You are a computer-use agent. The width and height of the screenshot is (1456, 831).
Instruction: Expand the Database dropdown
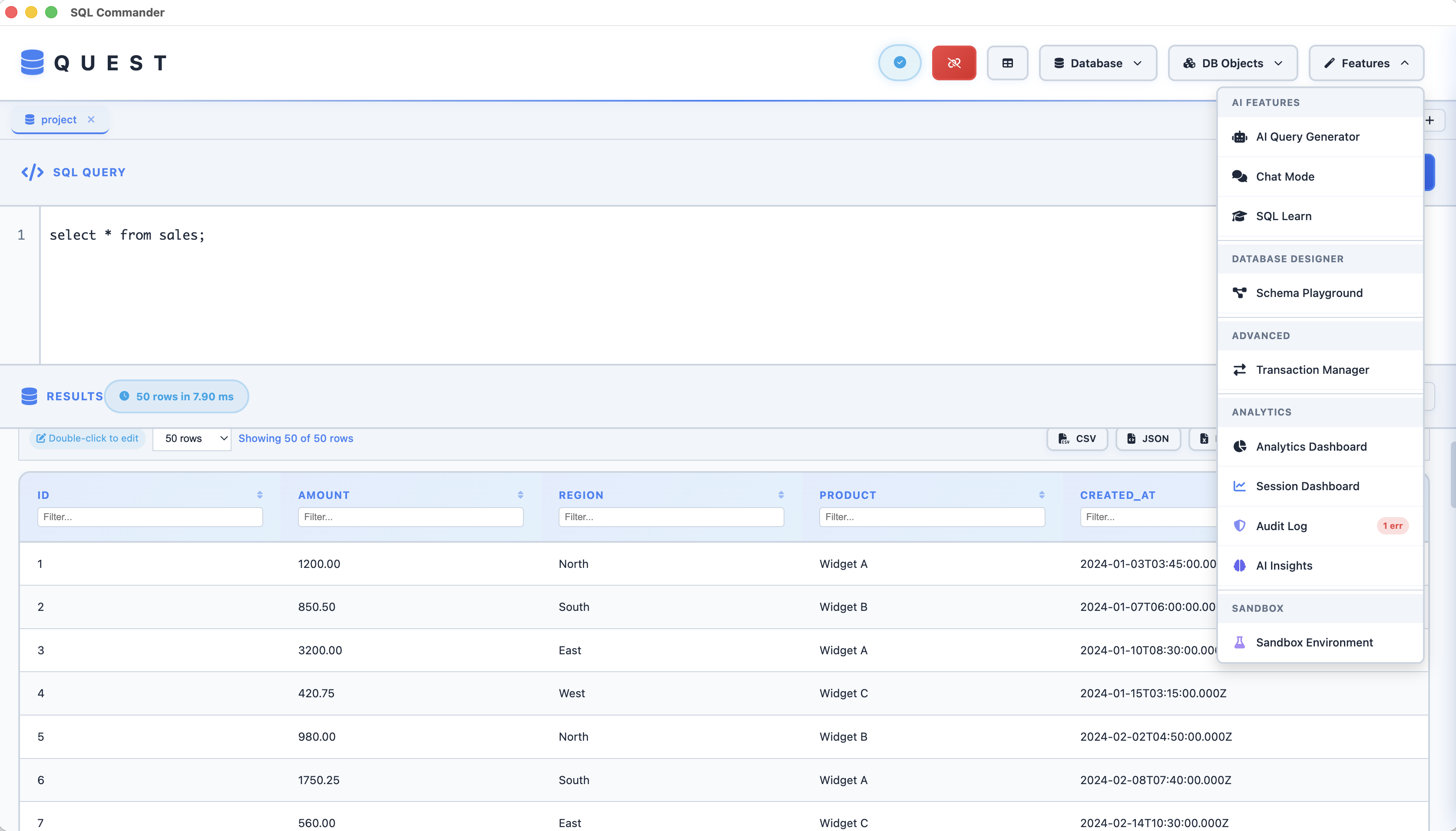point(1097,63)
